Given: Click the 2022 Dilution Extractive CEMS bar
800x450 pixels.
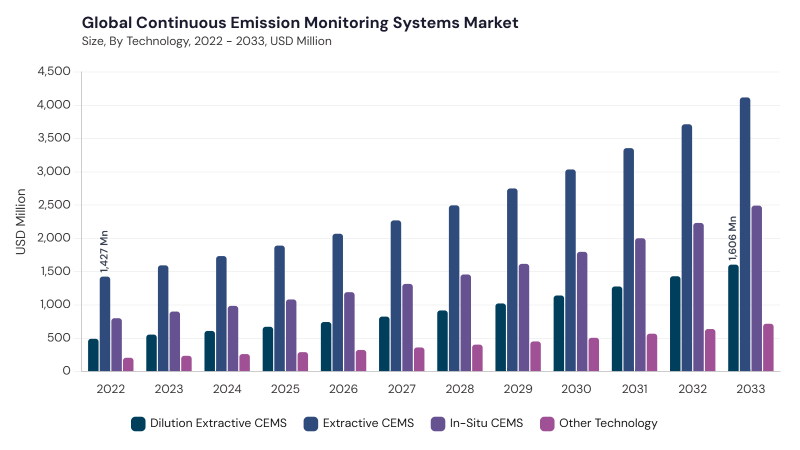Looking at the screenshot, I should [x=93, y=355].
